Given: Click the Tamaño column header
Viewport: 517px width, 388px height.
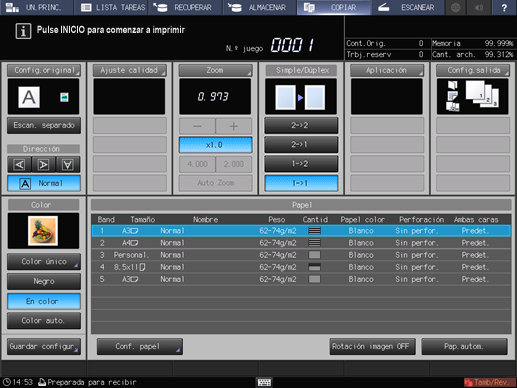Looking at the screenshot, I should (x=143, y=219).
